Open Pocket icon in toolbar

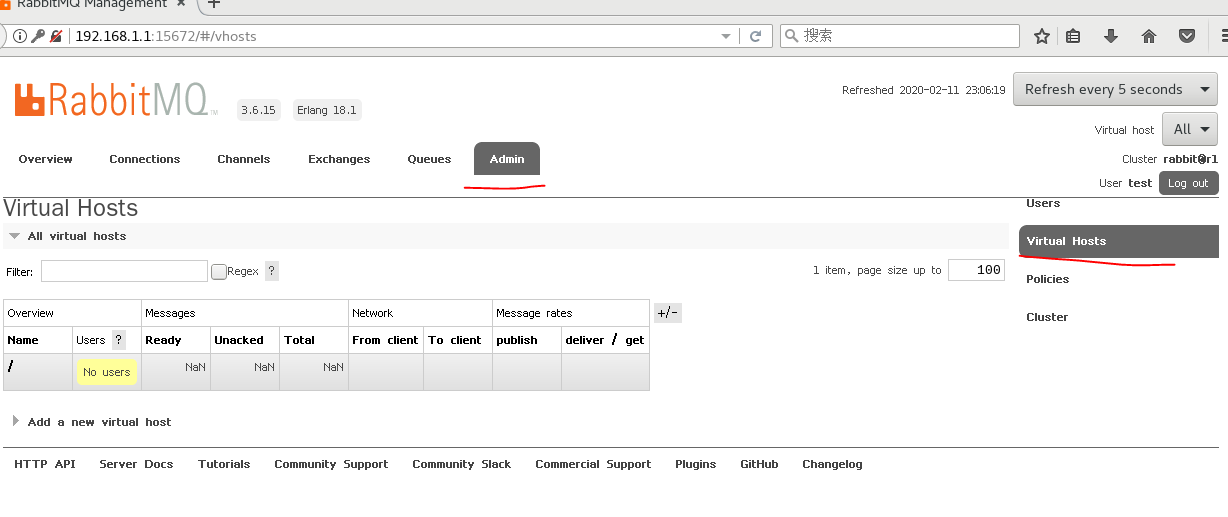point(1187,36)
